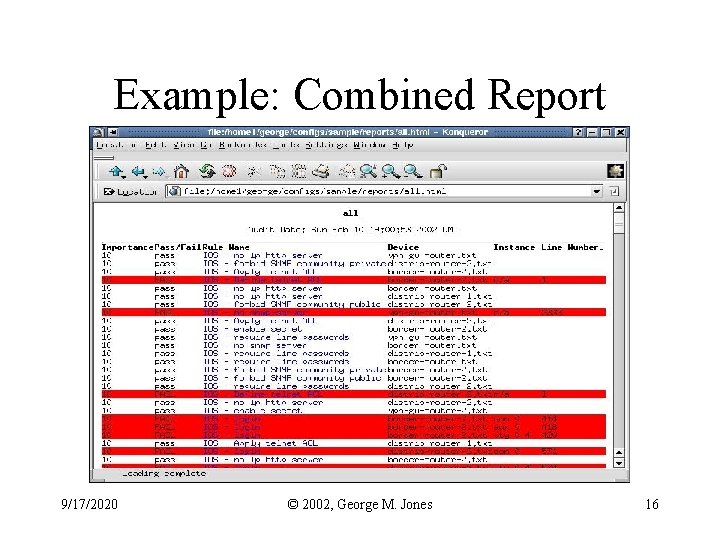Image resolution: width=720 pixels, height=540 pixels.
Task: Click the question mark help button in title bar
Action: [x=578, y=132]
